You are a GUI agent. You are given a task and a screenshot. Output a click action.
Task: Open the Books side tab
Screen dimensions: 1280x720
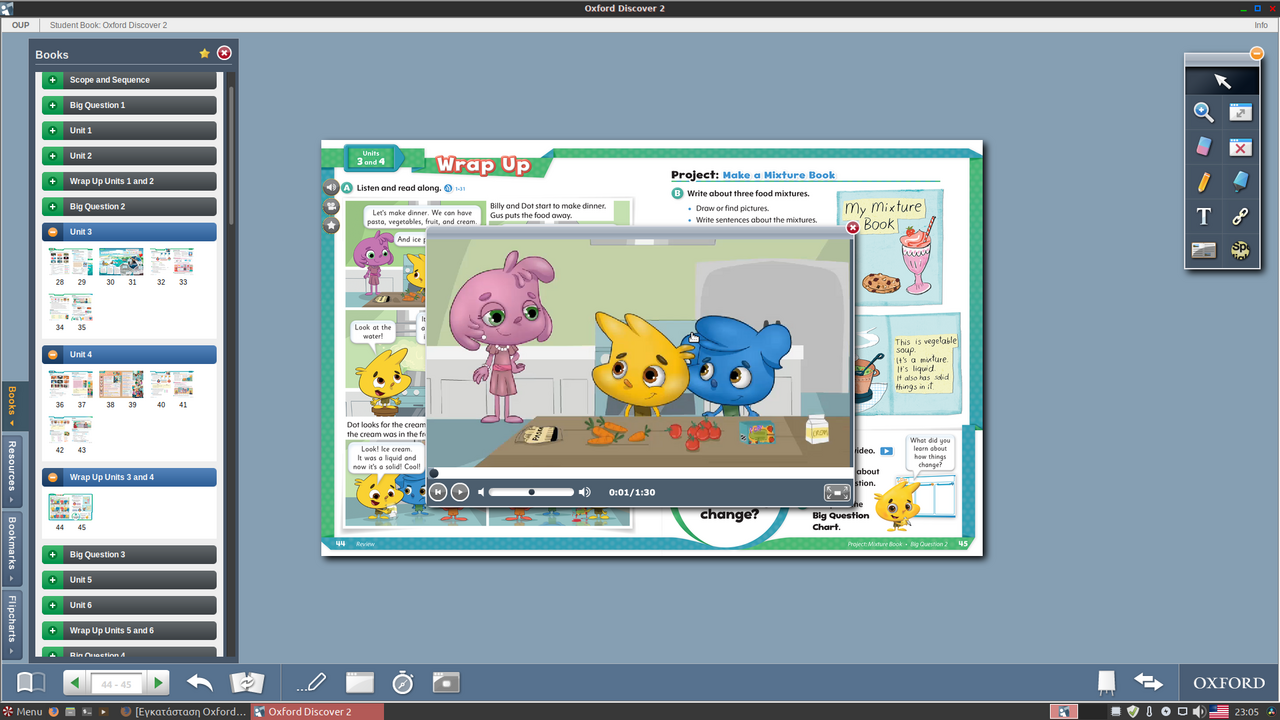12,406
